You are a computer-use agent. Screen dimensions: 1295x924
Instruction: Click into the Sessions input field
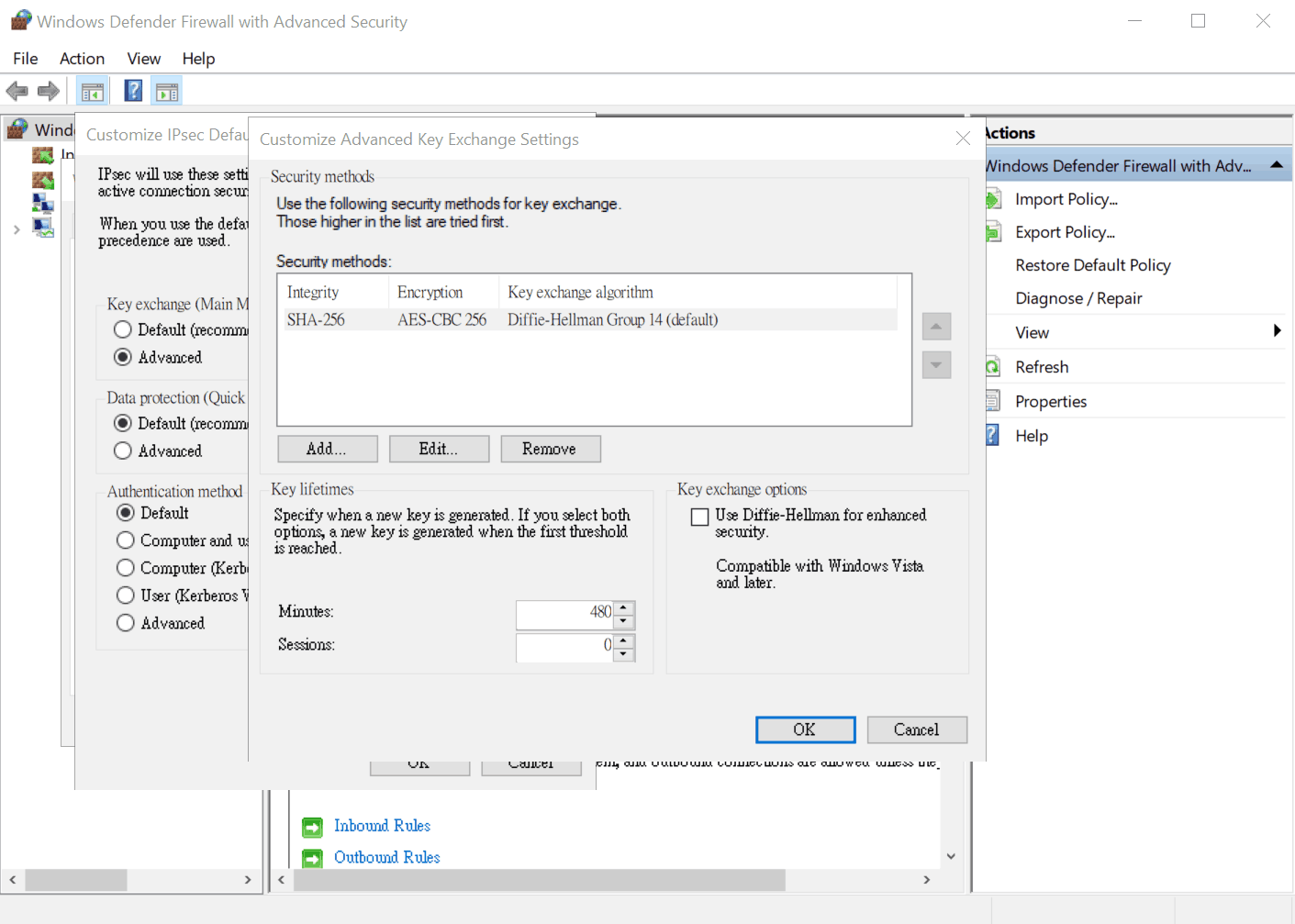coord(564,647)
